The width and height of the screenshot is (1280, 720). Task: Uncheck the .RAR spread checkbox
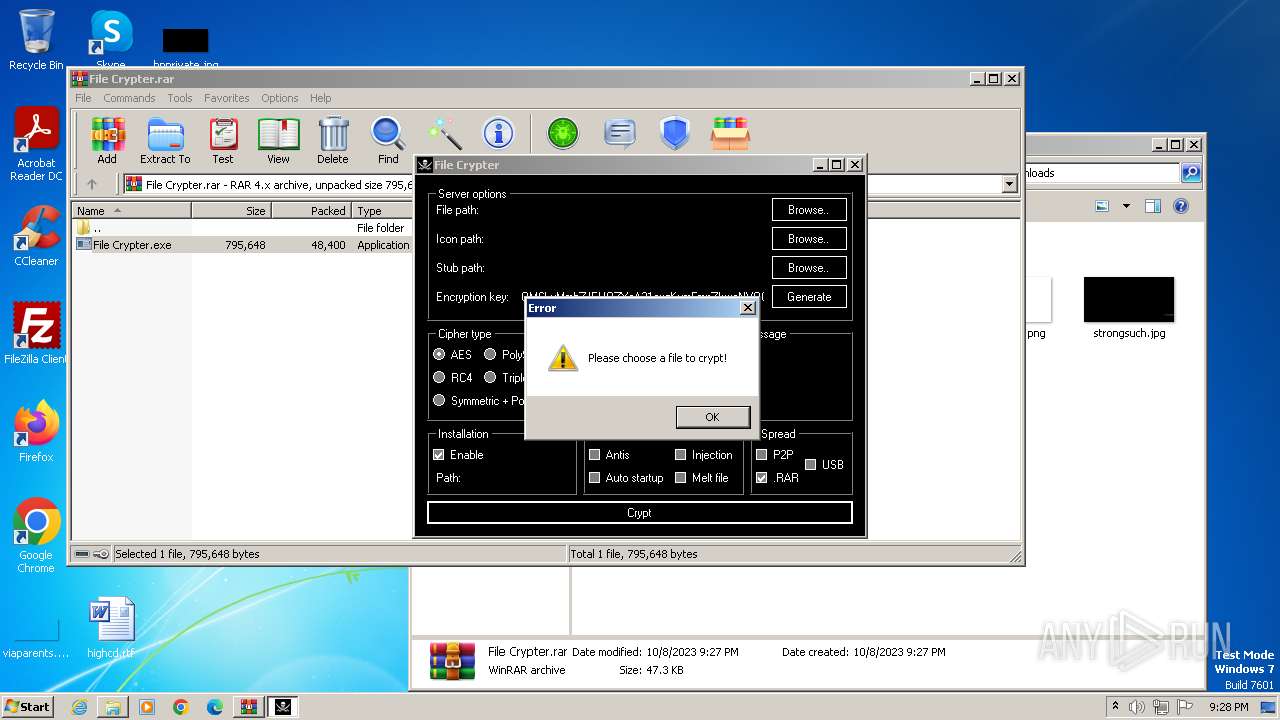tap(762, 477)
